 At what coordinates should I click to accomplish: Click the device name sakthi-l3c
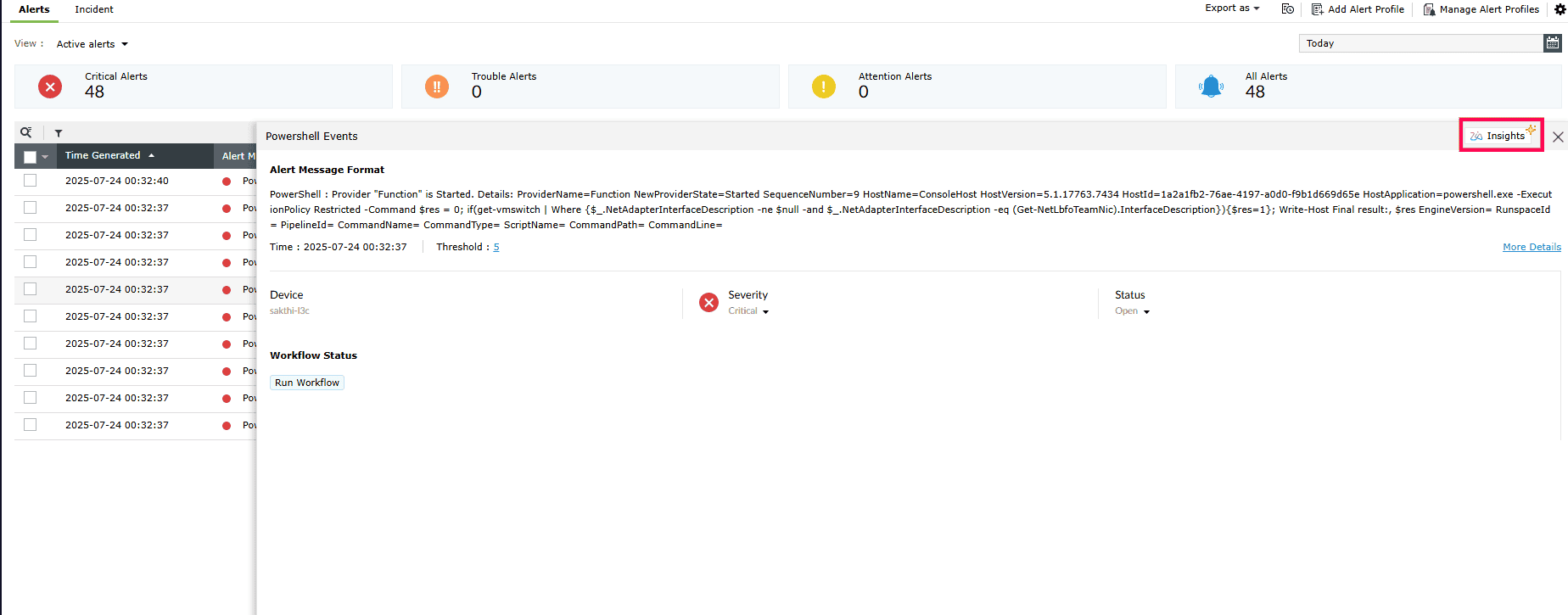click(x=289, y=311)
